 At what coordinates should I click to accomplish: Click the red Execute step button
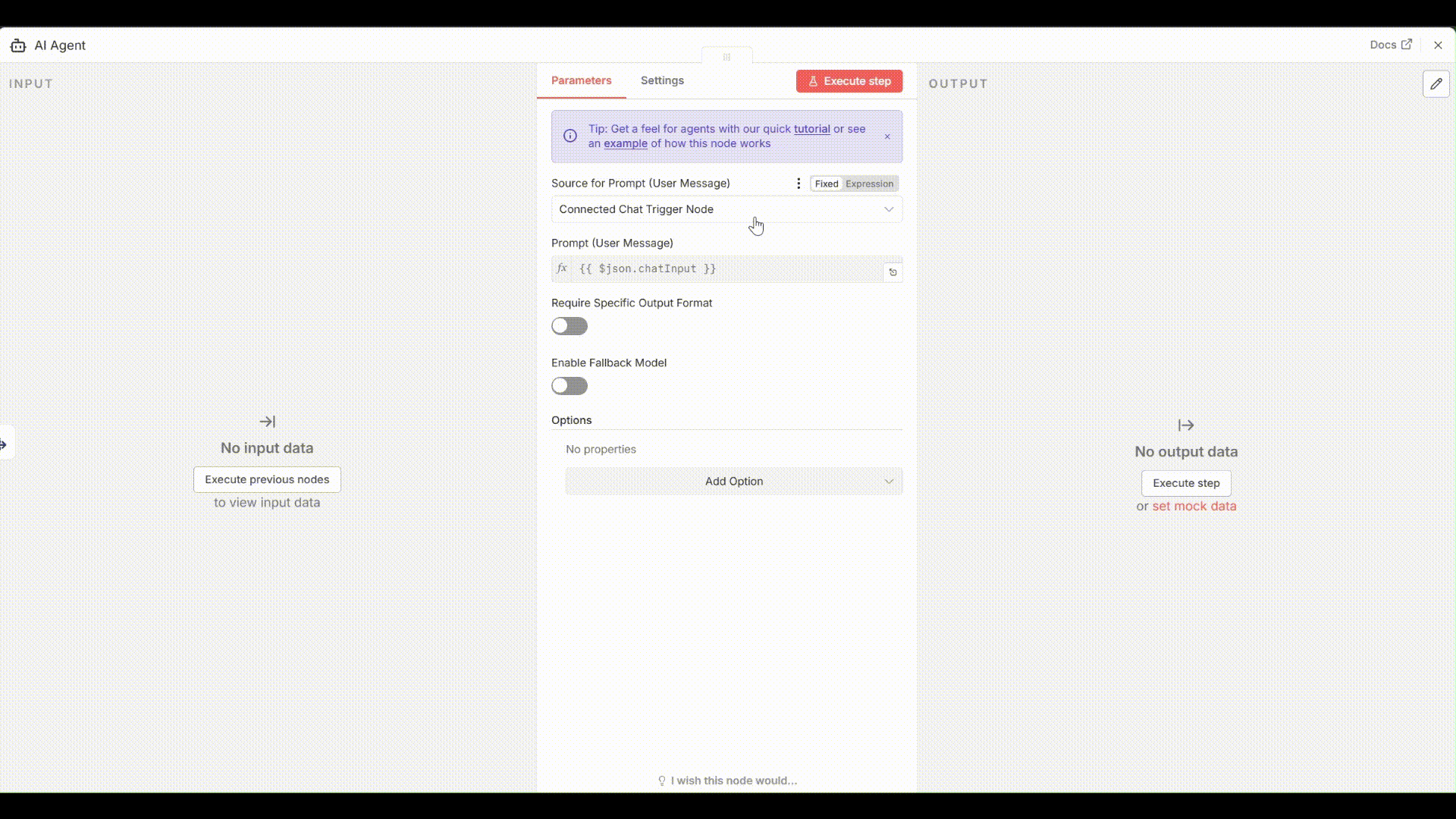point(849,81)
